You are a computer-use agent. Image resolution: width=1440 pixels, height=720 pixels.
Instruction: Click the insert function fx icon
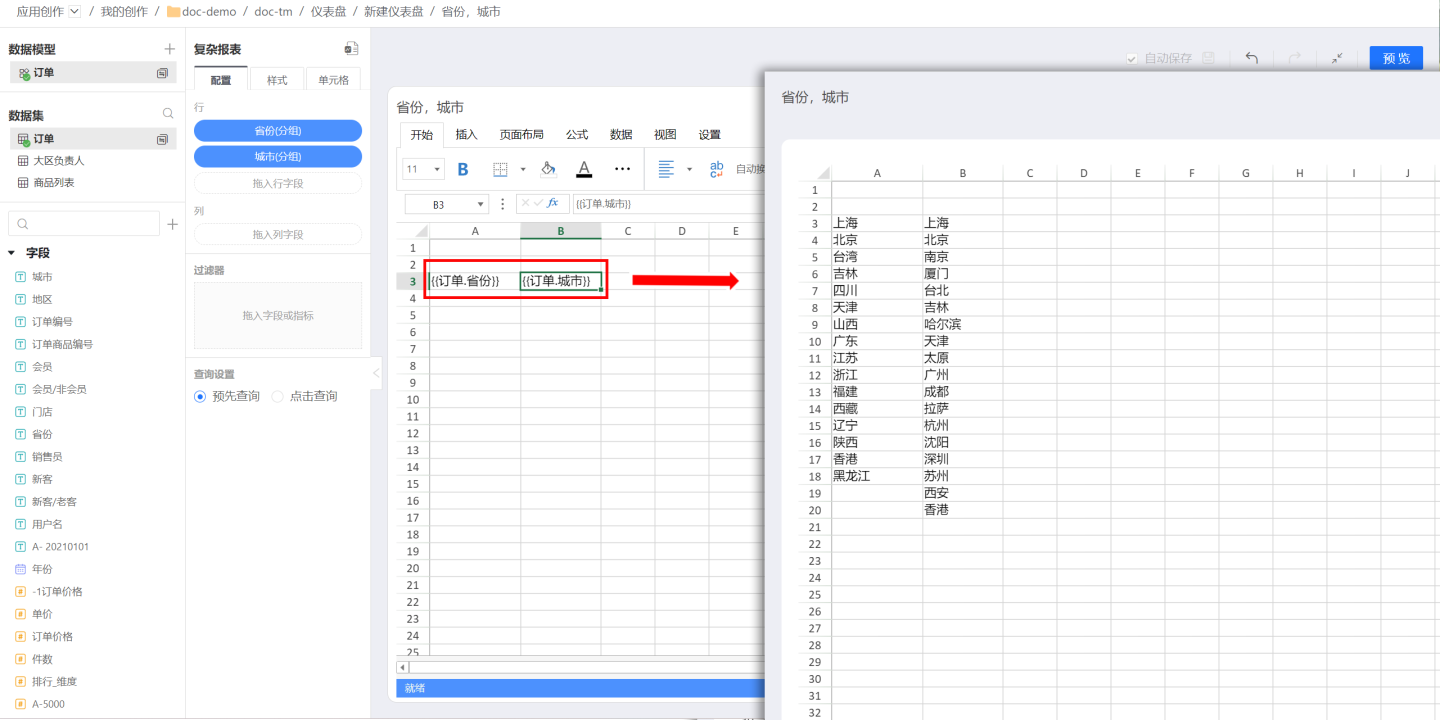pos(553,203)
